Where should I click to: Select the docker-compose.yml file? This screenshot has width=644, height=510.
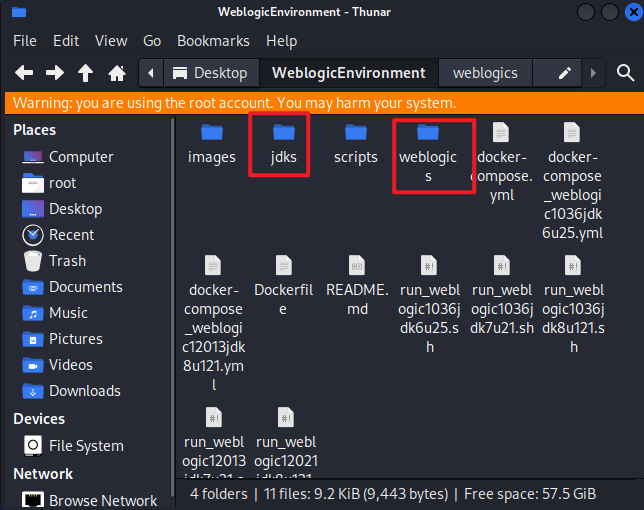501,163
